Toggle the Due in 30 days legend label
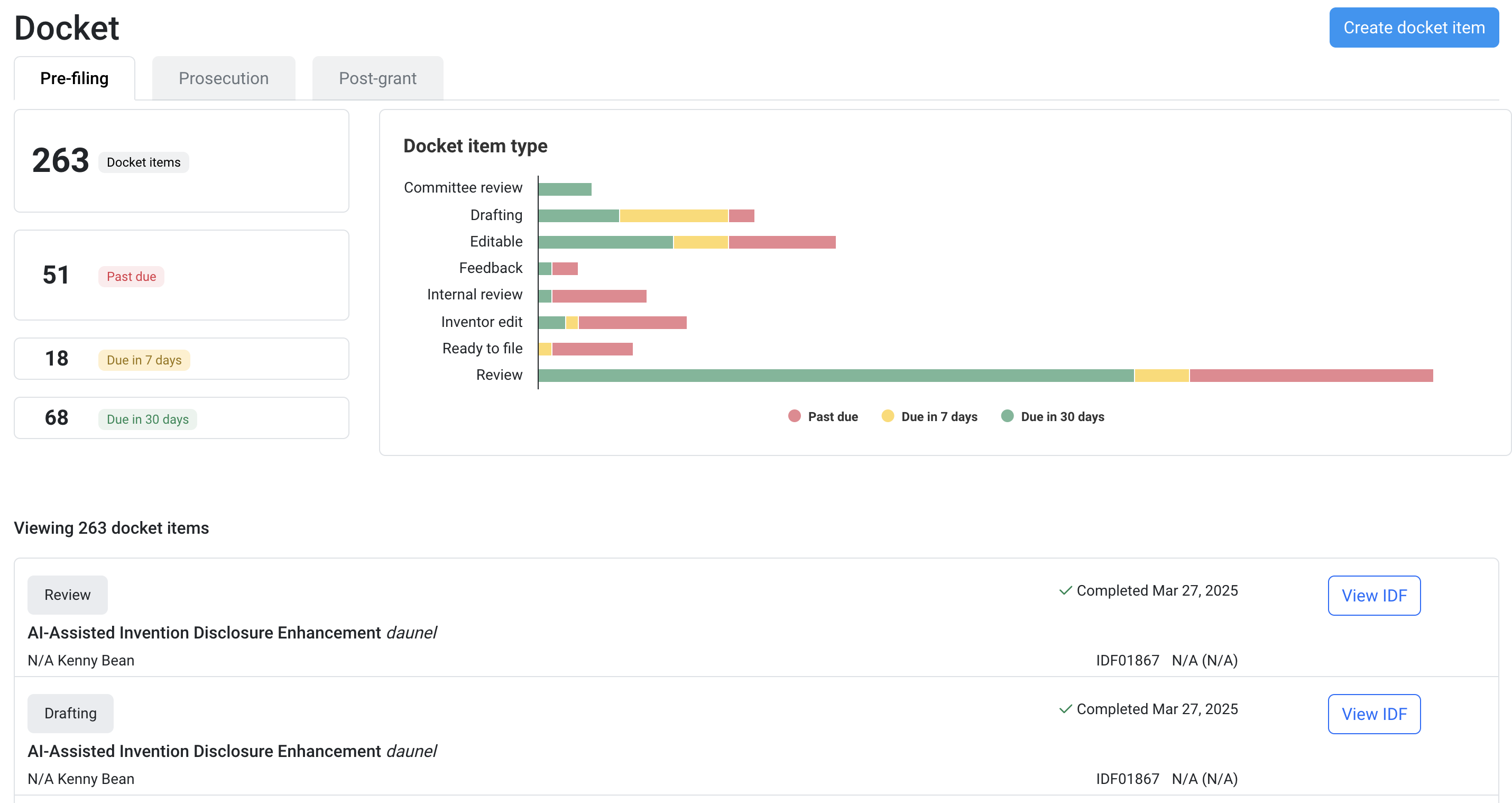The image size is (1512, 803). point(1063,416)
